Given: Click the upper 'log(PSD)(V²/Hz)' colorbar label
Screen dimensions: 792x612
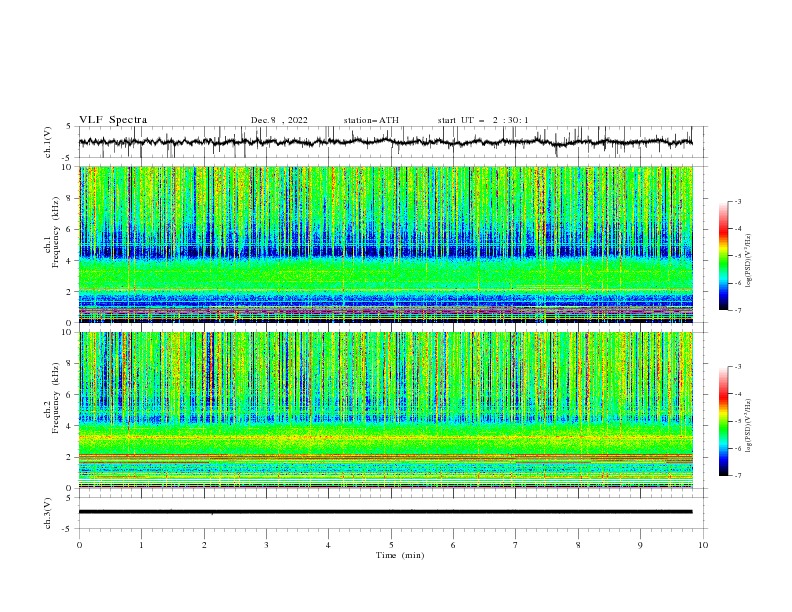Looking at the screenshot, I should pyautogui.click(x=749, y=261).
